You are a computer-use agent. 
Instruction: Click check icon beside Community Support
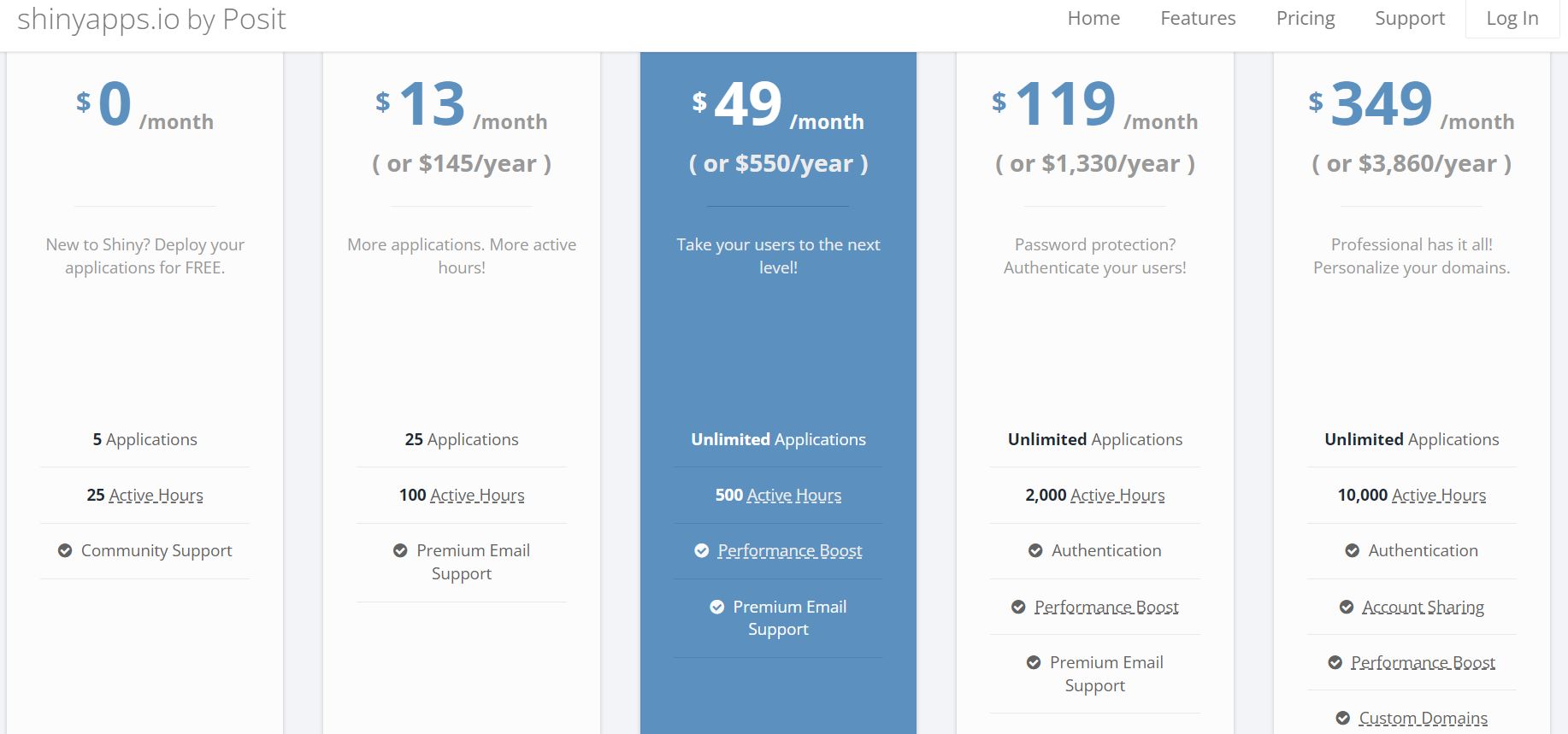[65, 551]
